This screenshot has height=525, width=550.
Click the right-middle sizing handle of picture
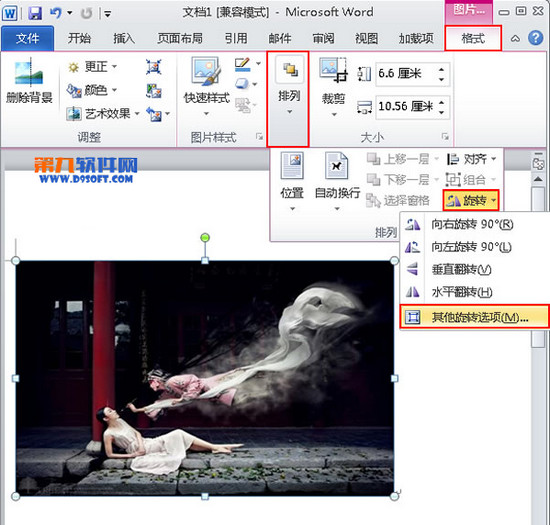394,378
